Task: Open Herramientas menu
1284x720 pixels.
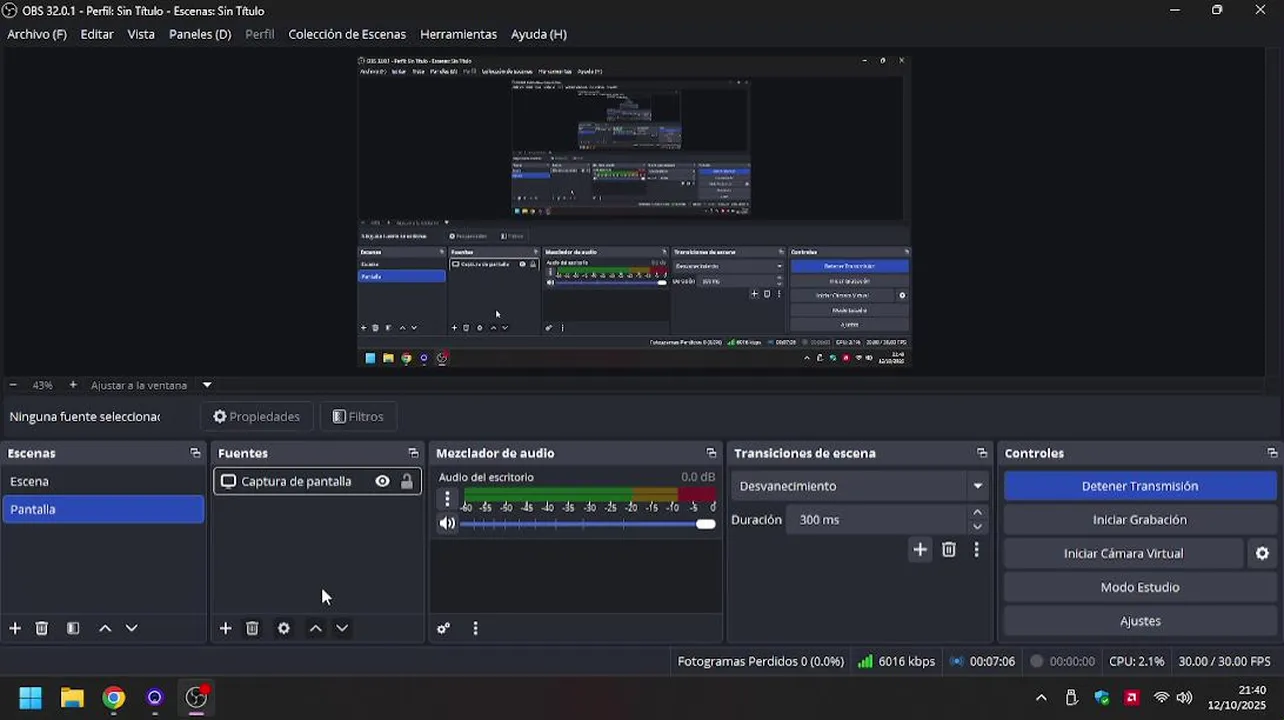Action: click(x=458, y=34)
